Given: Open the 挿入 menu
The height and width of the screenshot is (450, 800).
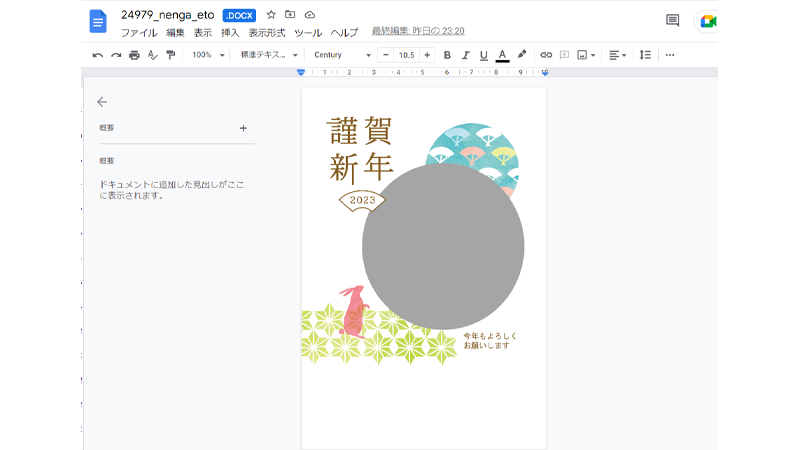Looking at the screenshot, I should coord(230,33).
